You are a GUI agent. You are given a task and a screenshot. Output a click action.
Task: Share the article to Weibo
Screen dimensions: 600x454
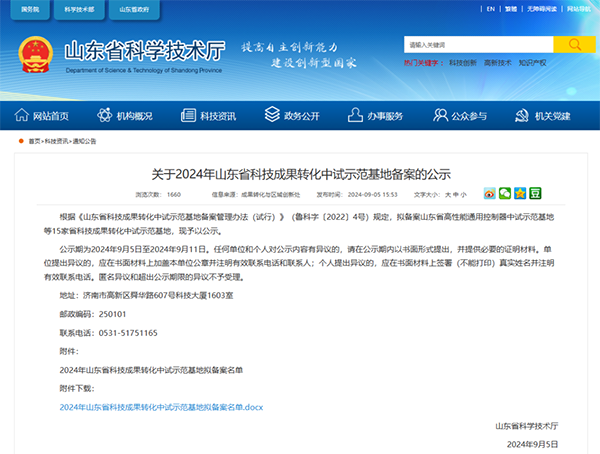(490, 193)
